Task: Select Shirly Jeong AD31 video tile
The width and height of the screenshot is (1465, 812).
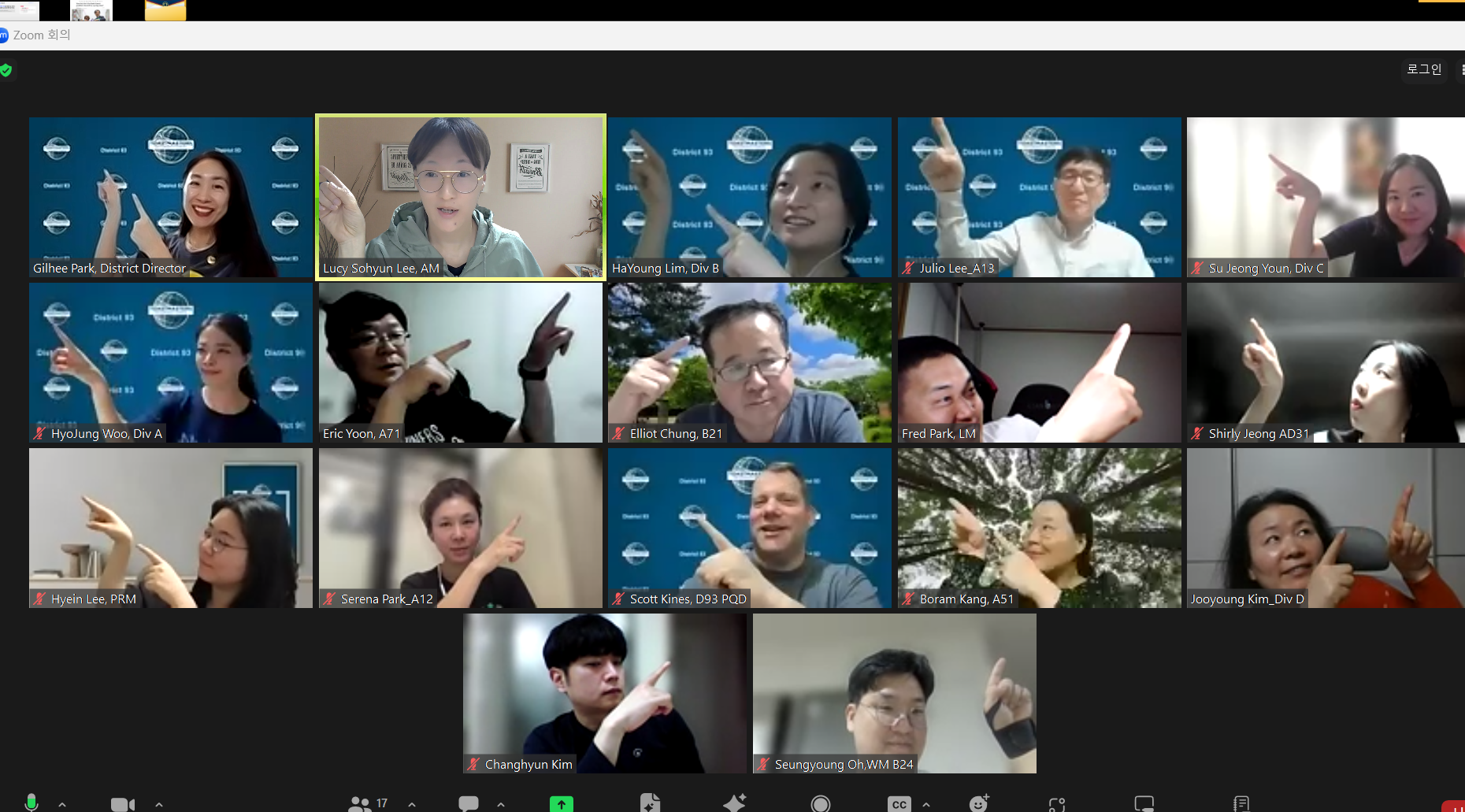Action: (1326, 362)
